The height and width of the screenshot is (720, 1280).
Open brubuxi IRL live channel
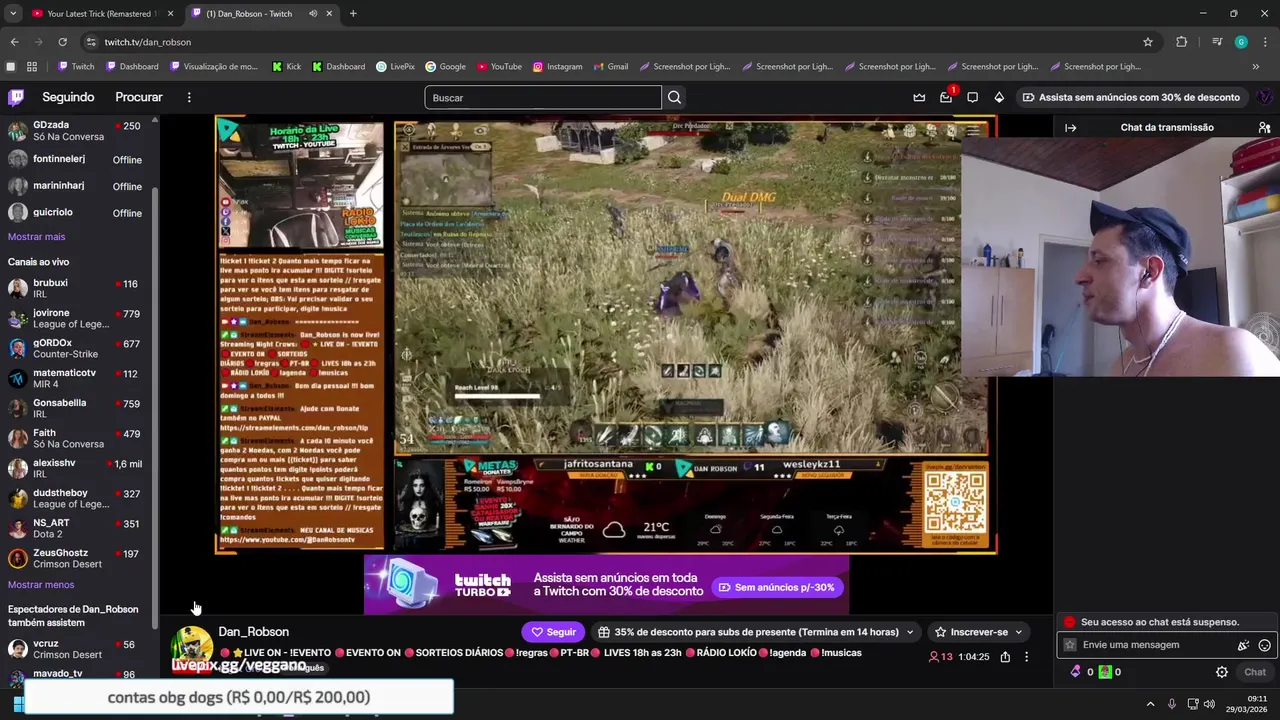pos(78,289)
